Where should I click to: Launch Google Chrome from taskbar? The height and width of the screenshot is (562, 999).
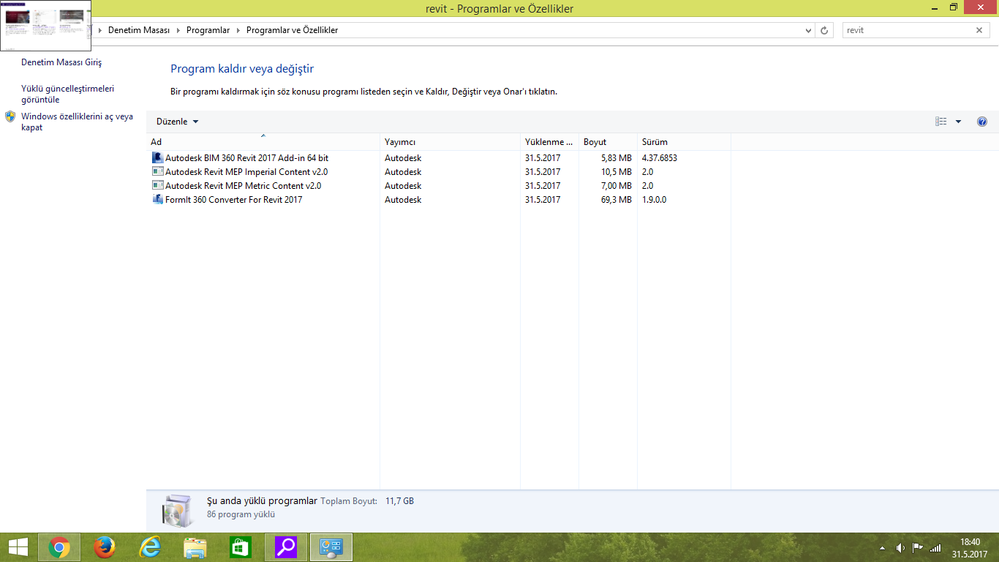(x=59, y=547)
